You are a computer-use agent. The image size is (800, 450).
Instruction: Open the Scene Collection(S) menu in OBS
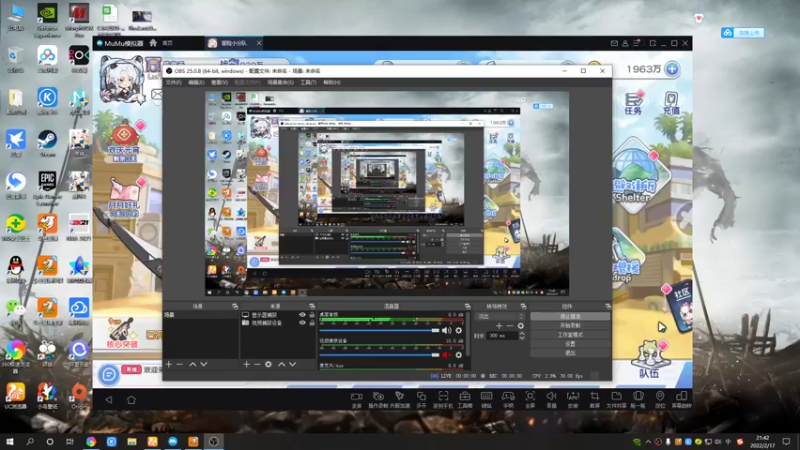coord(281,82)
